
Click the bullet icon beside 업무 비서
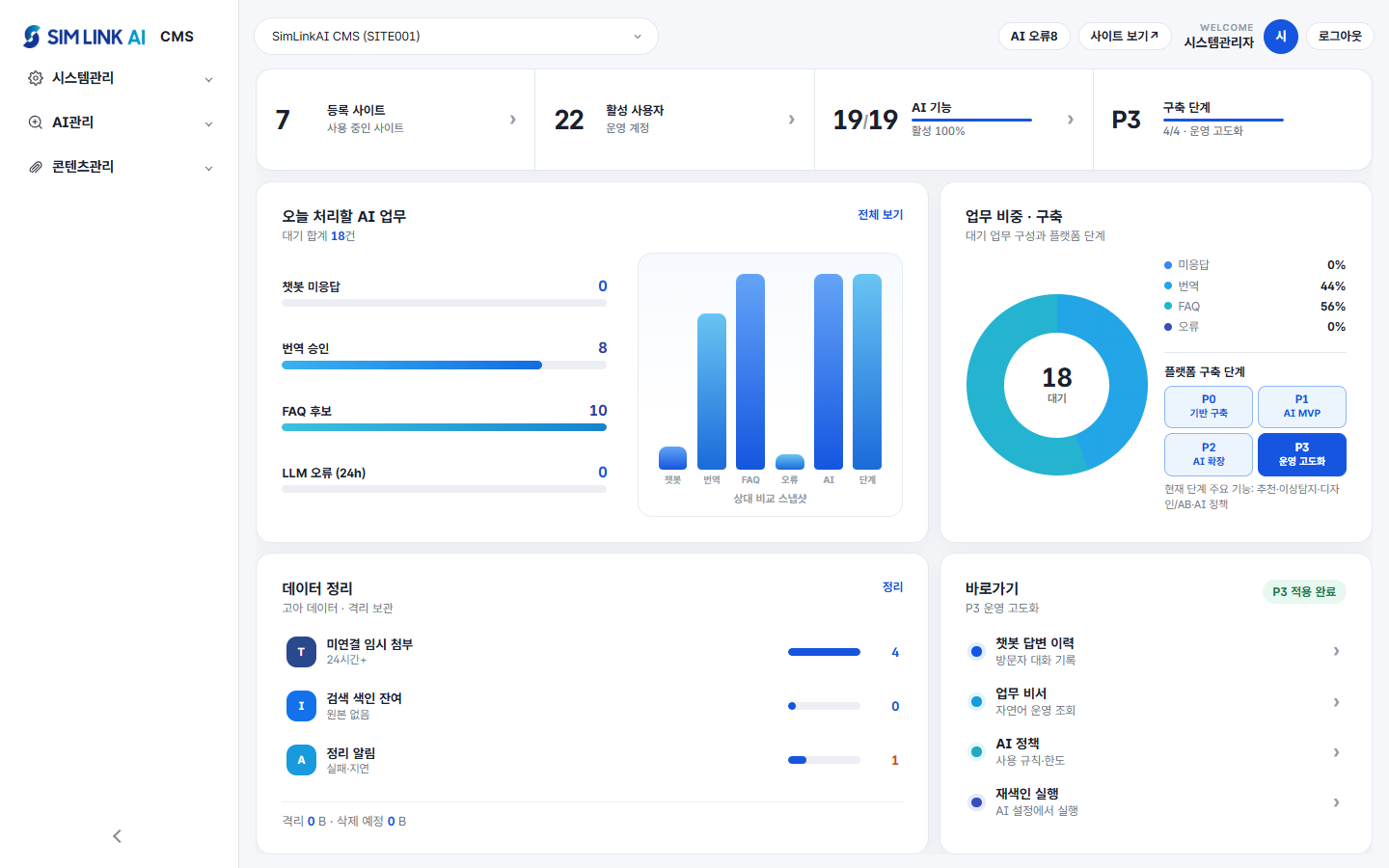click(x=976, y=702)
